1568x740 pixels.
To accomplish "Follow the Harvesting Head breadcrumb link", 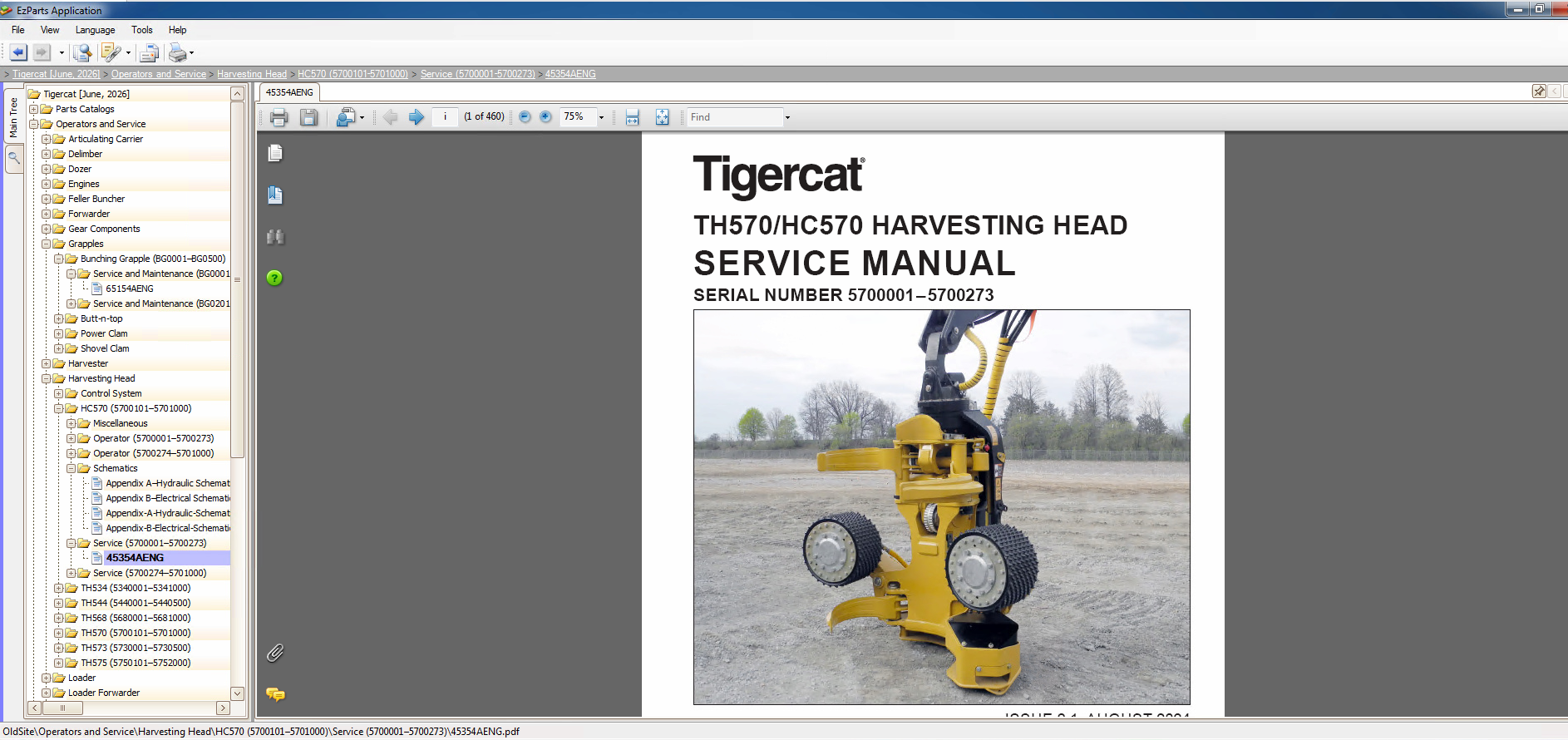I will coord(252,74).
